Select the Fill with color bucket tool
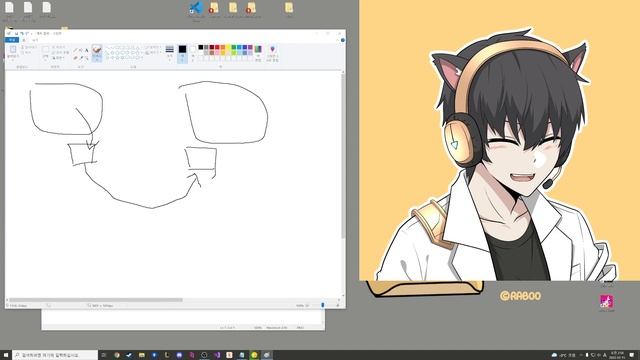640x360 pixels. (81, 50)
